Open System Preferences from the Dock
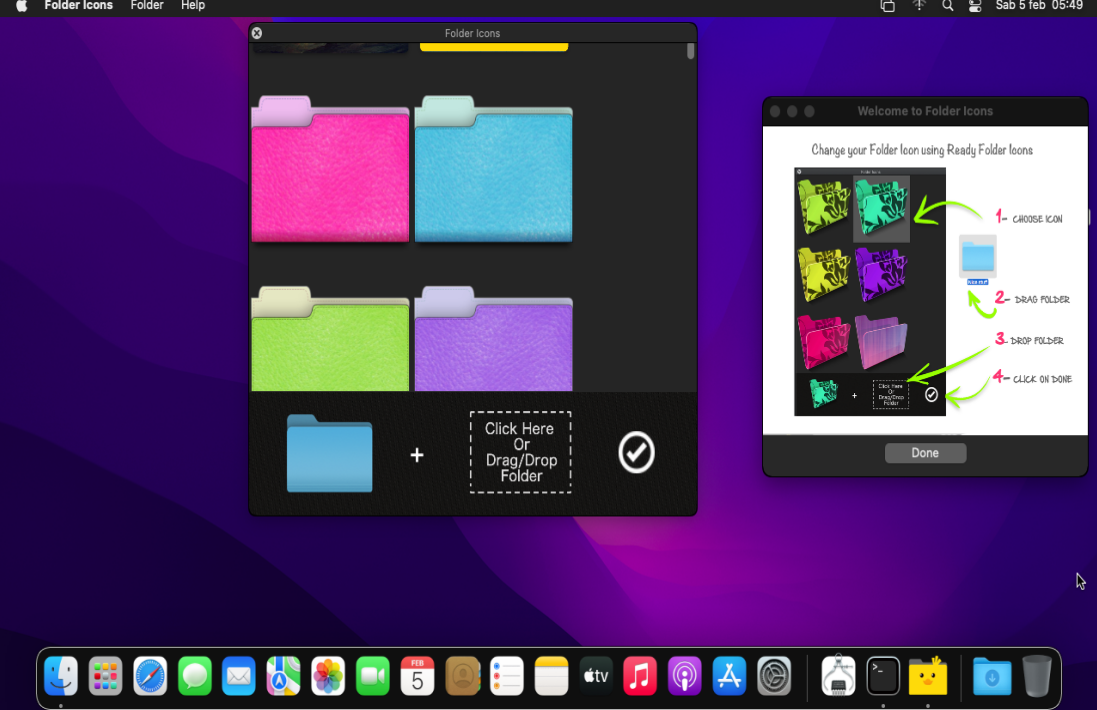The image size is (1097, 710). point(774,676)
